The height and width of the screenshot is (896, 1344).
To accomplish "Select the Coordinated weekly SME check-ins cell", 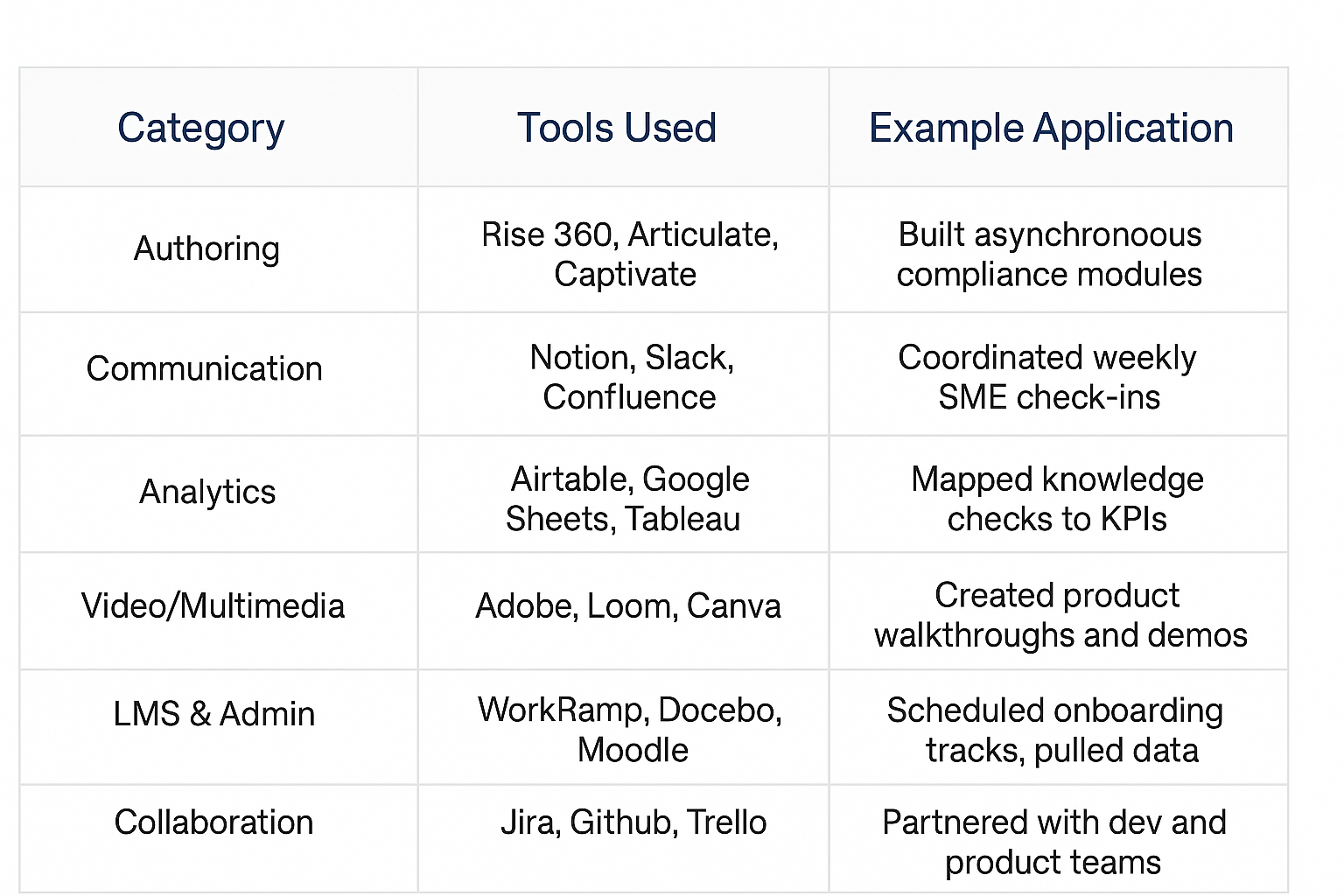I will coord(1059,374).
